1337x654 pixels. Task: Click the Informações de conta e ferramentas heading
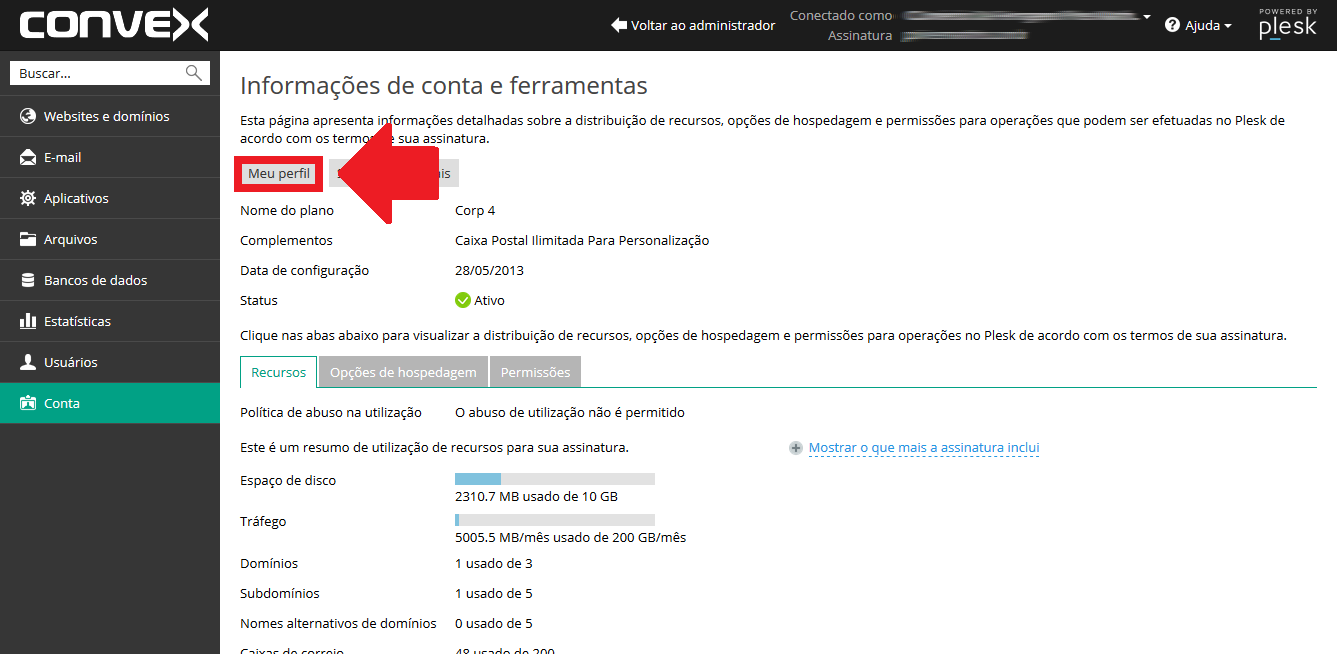444,85
